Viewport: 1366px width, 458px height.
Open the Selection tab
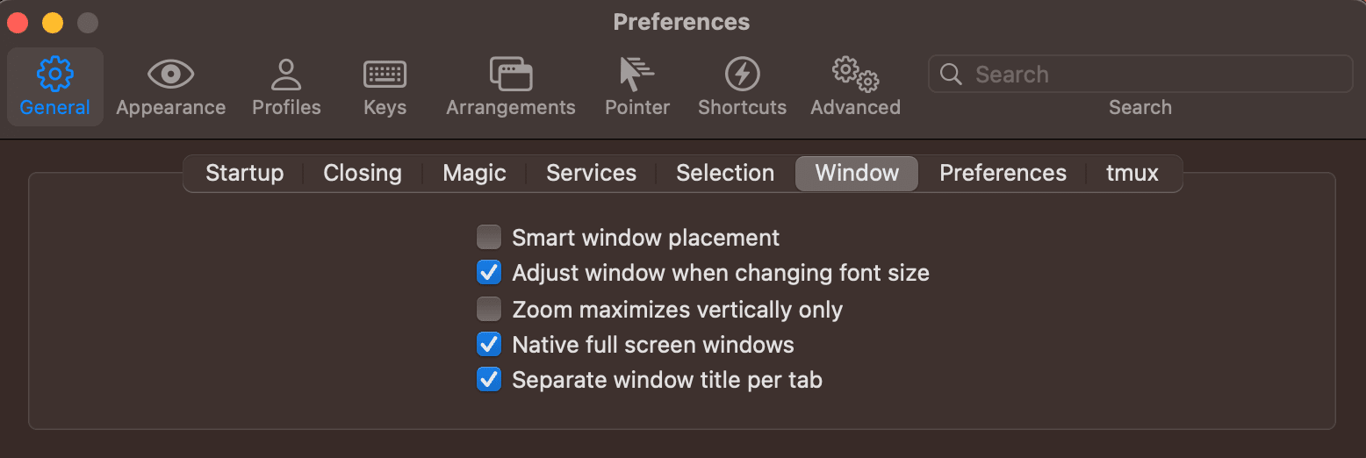pos(725,173)
